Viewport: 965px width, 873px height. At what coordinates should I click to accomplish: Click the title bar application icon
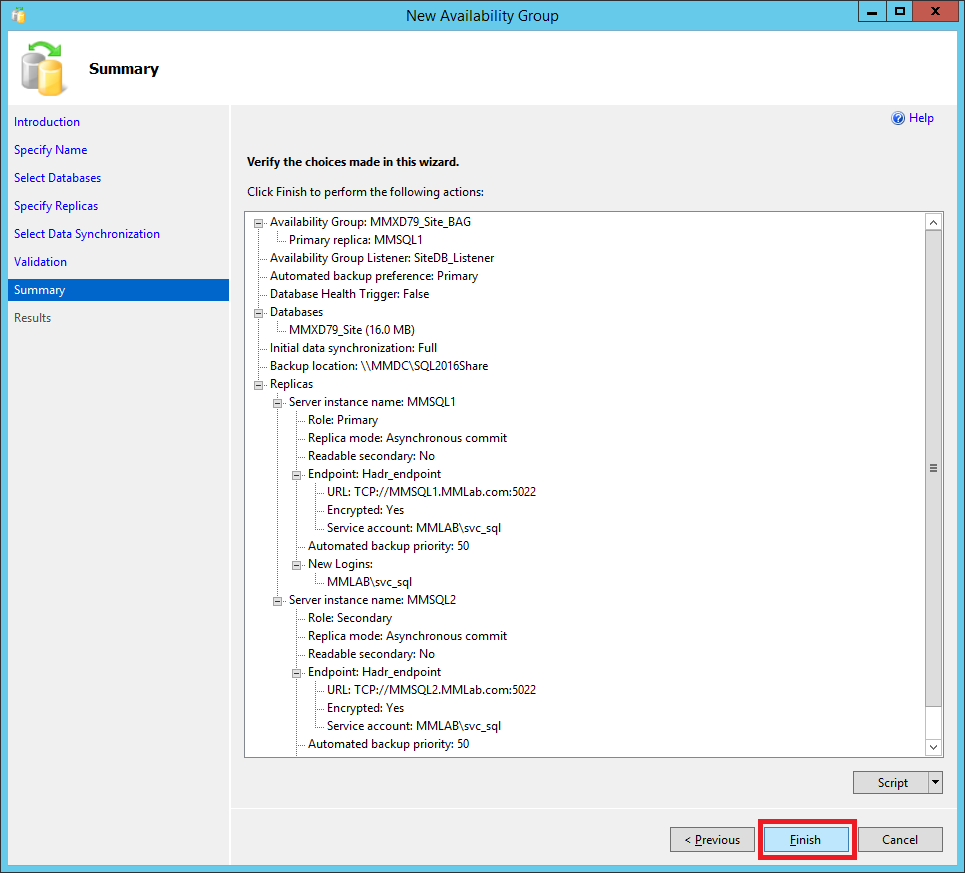point(18,15)
